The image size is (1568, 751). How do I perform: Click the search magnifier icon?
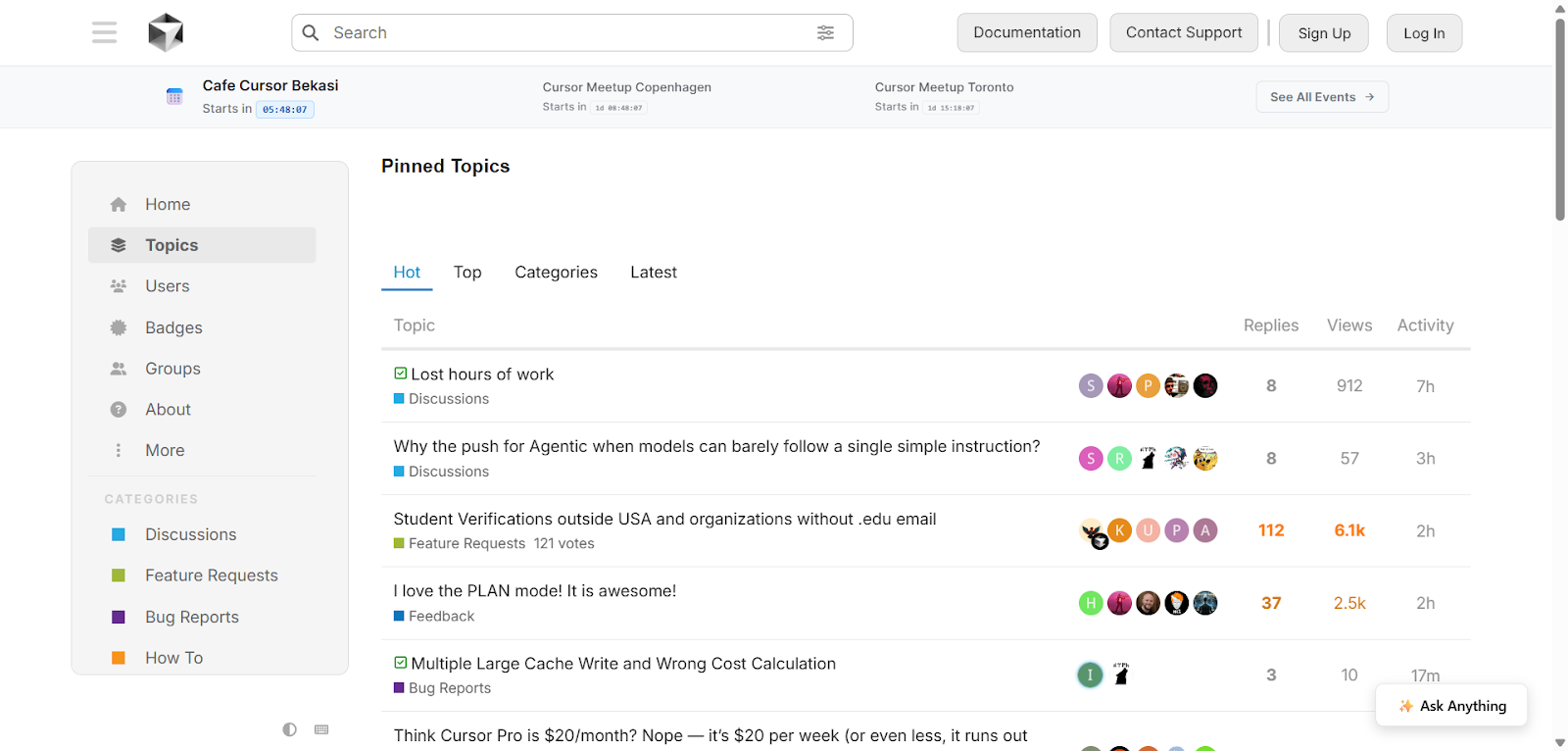point(311,32)
